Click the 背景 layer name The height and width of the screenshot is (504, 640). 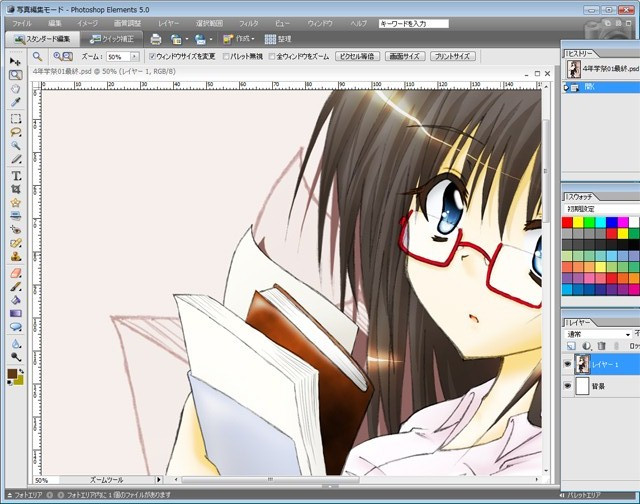(598, 386)
